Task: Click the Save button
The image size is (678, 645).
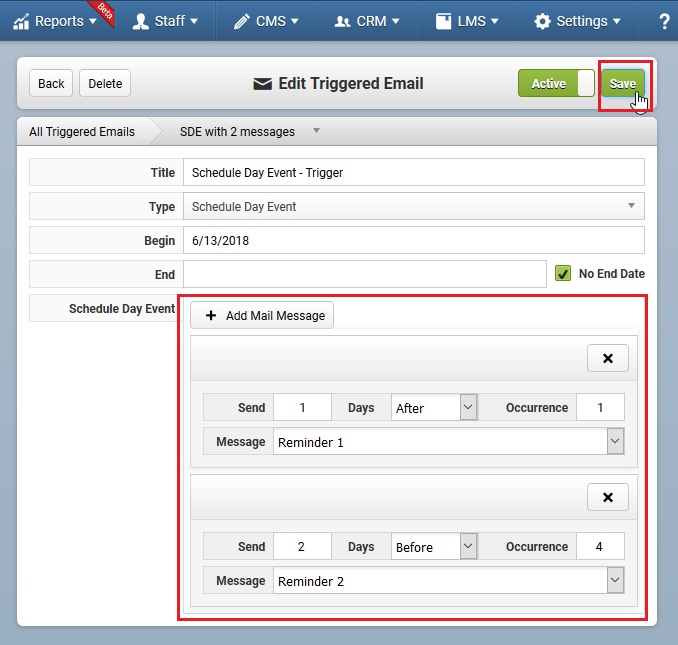Action: click(623, 83)
